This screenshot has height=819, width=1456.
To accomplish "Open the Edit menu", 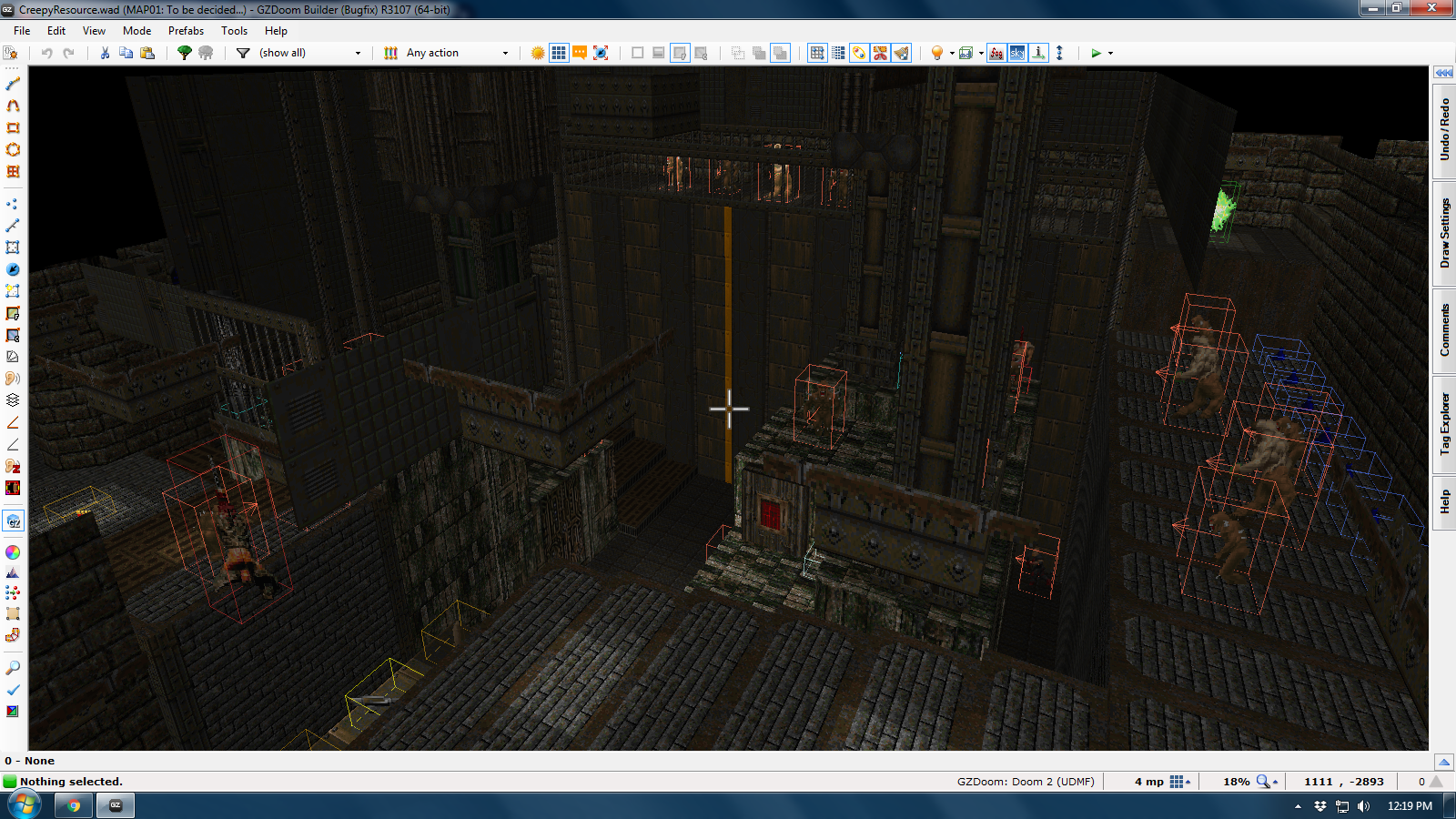I will point(56,30).
